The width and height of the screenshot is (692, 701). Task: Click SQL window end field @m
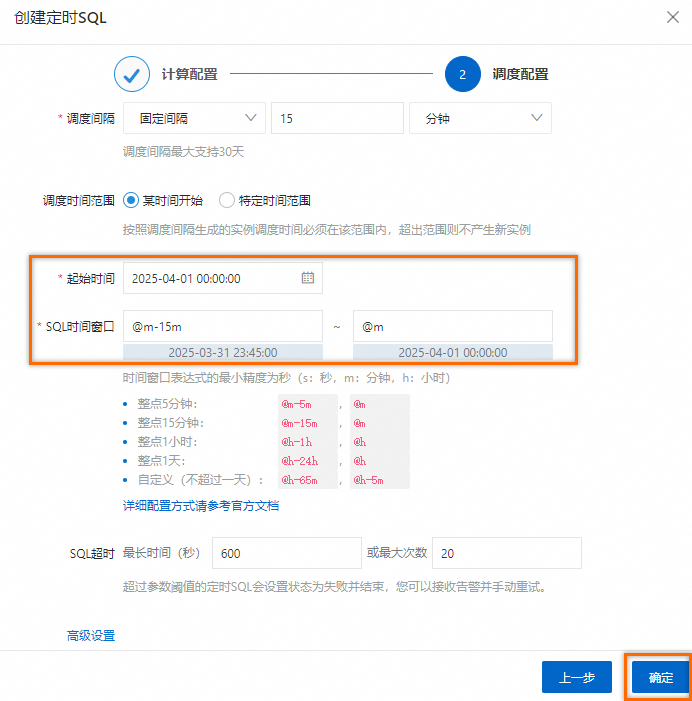tap(453, 326)
